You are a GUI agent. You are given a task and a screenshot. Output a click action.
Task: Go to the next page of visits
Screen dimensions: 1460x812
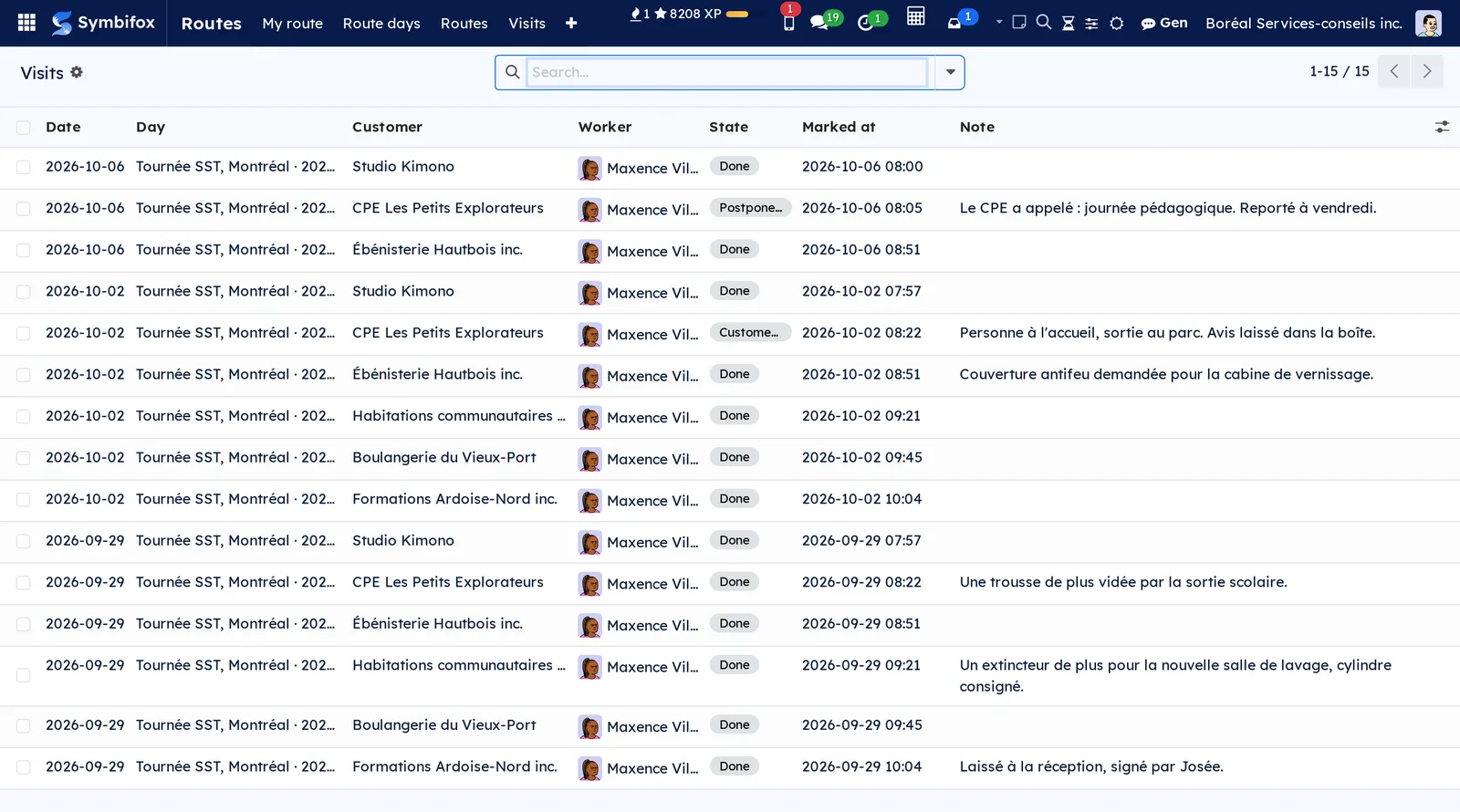[1427, 71]
